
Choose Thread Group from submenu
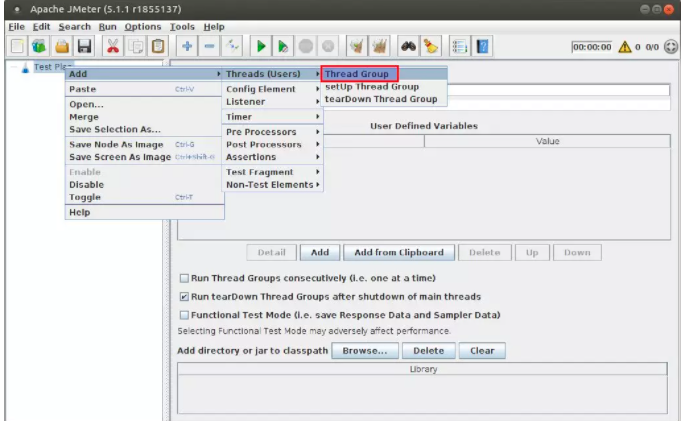pyautogui.click(x=359, y=74)
